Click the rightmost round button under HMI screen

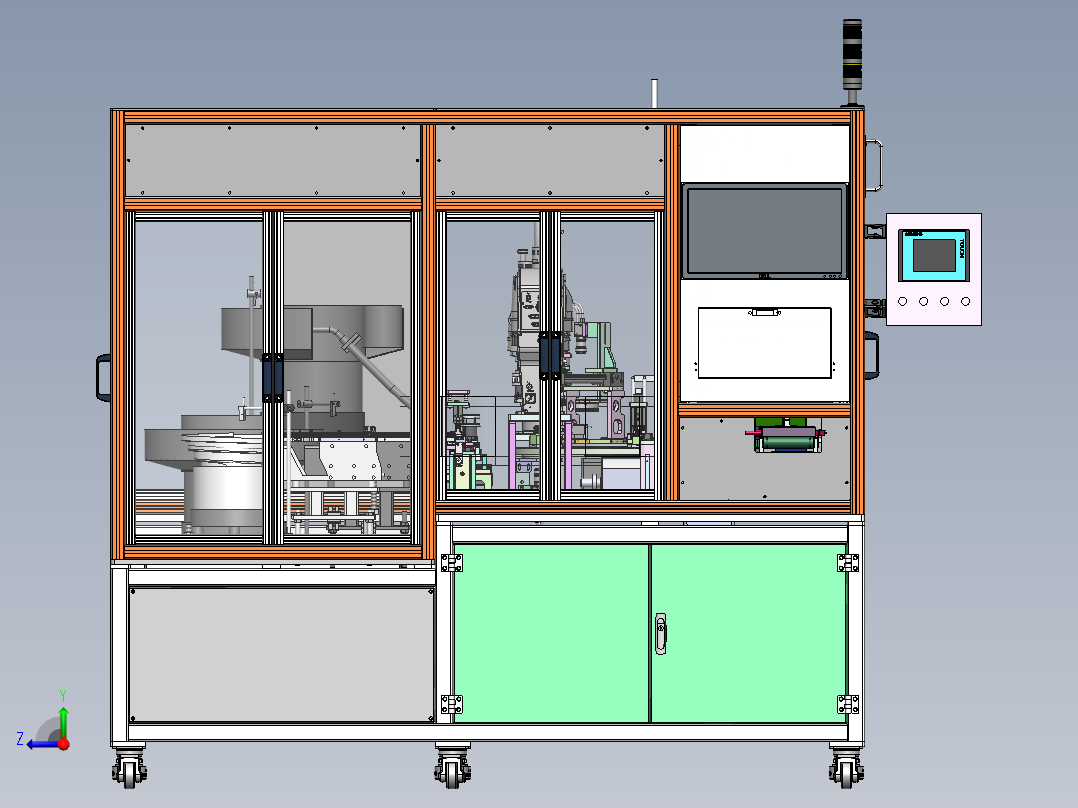[x=965, y=301]
